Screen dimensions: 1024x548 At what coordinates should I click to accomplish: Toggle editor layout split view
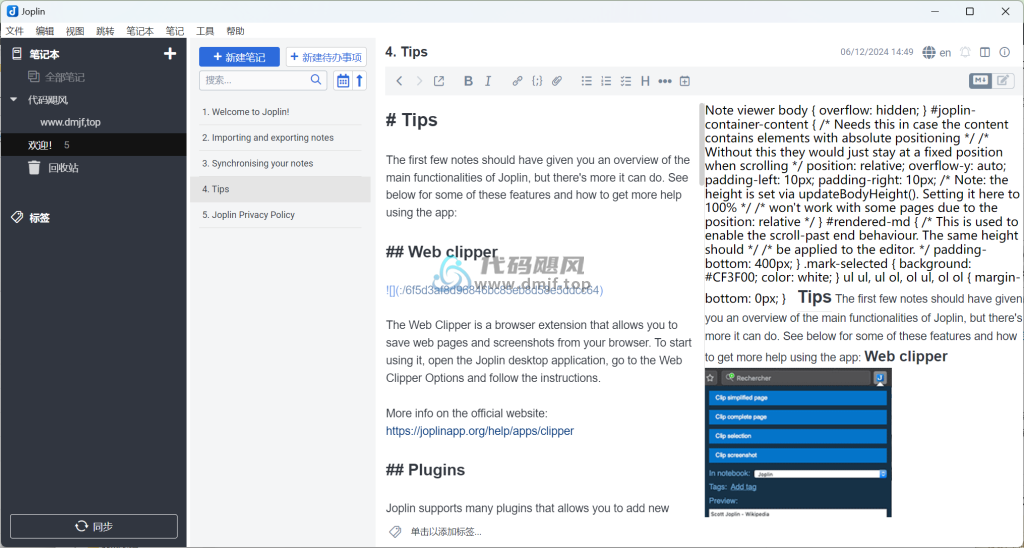tap(985, 52)
